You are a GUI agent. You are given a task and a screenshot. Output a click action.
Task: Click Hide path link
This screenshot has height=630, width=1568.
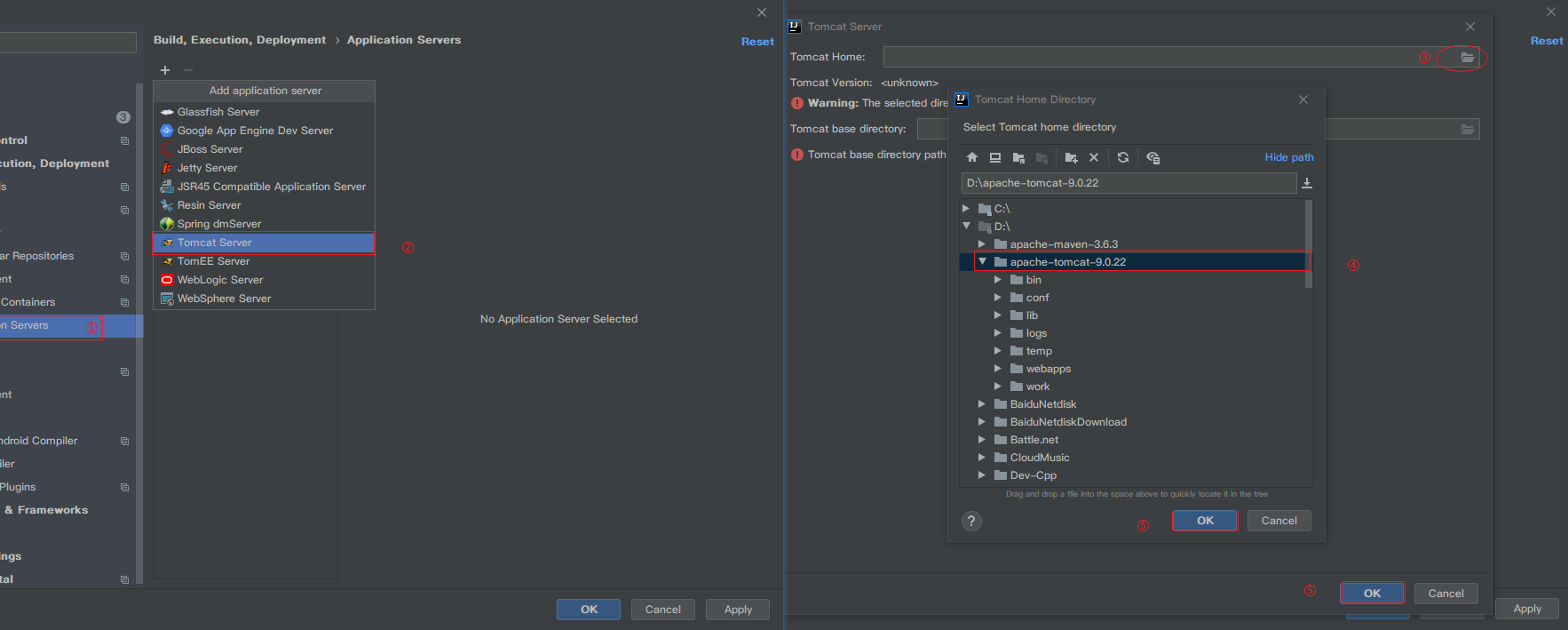click(1289, 157)
